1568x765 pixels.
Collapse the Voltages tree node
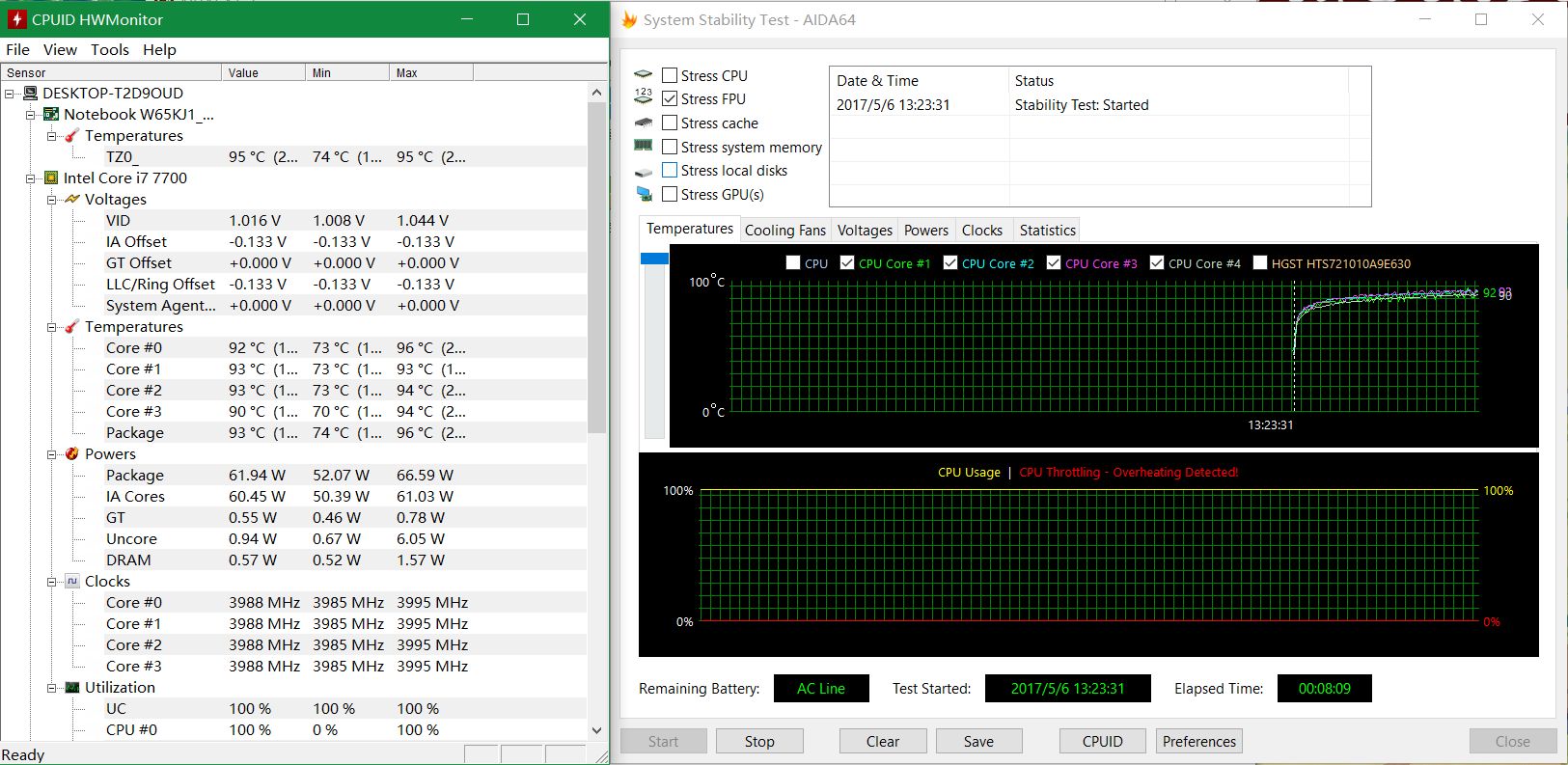tap(52, 200)
